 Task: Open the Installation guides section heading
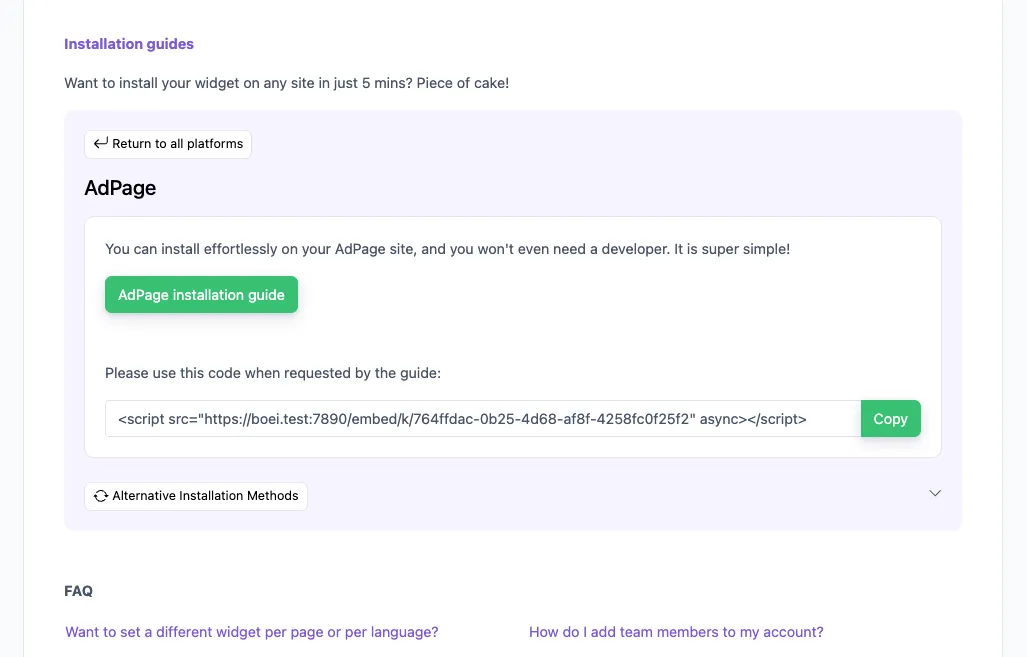[128, 43]
